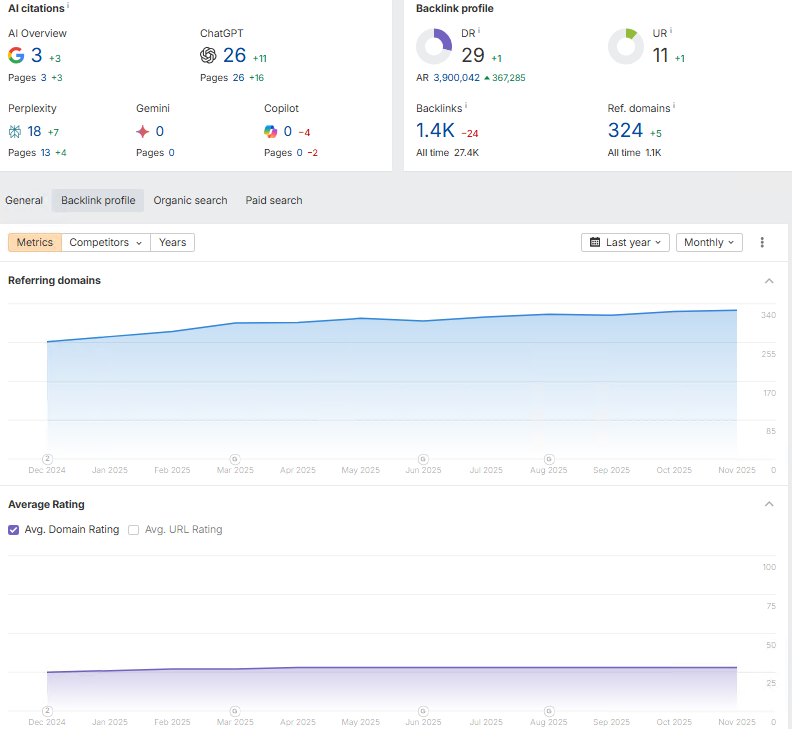Viewport: 792px width, 729px height.
Task: Click the Copilot logo icon
Action: [271, 132]
